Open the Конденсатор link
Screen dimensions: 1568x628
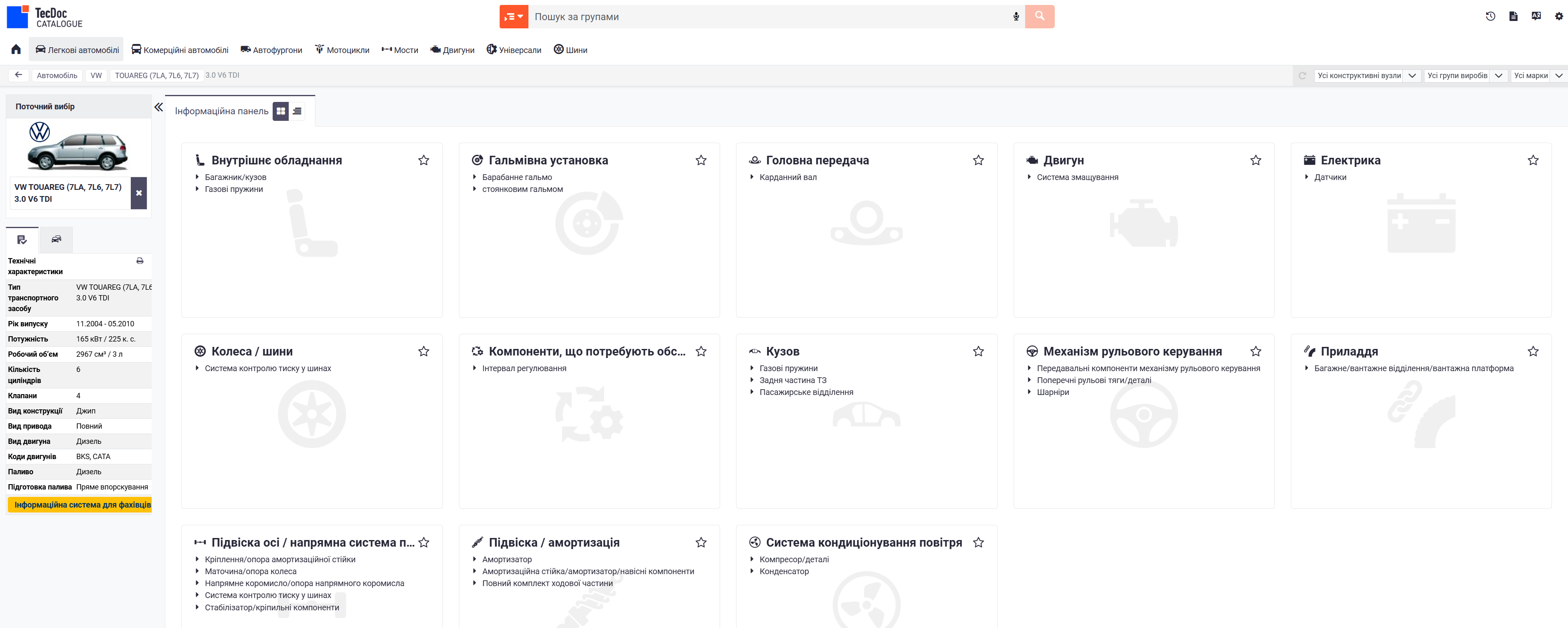(784, 571)
